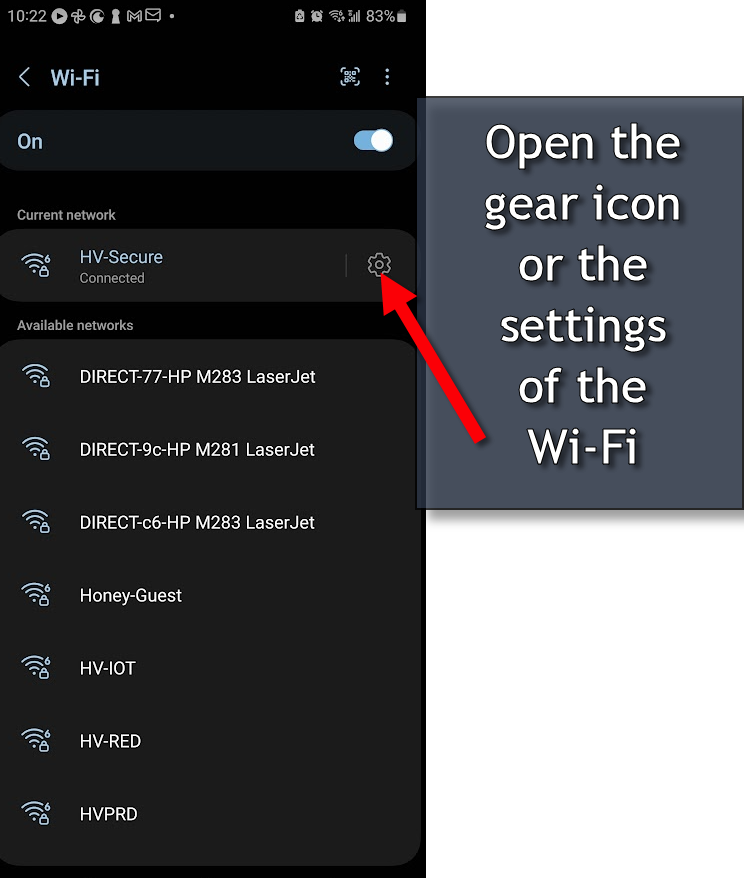Tap the HV-RED network name
Screen dimensions: 744x878
coord(110,741)
